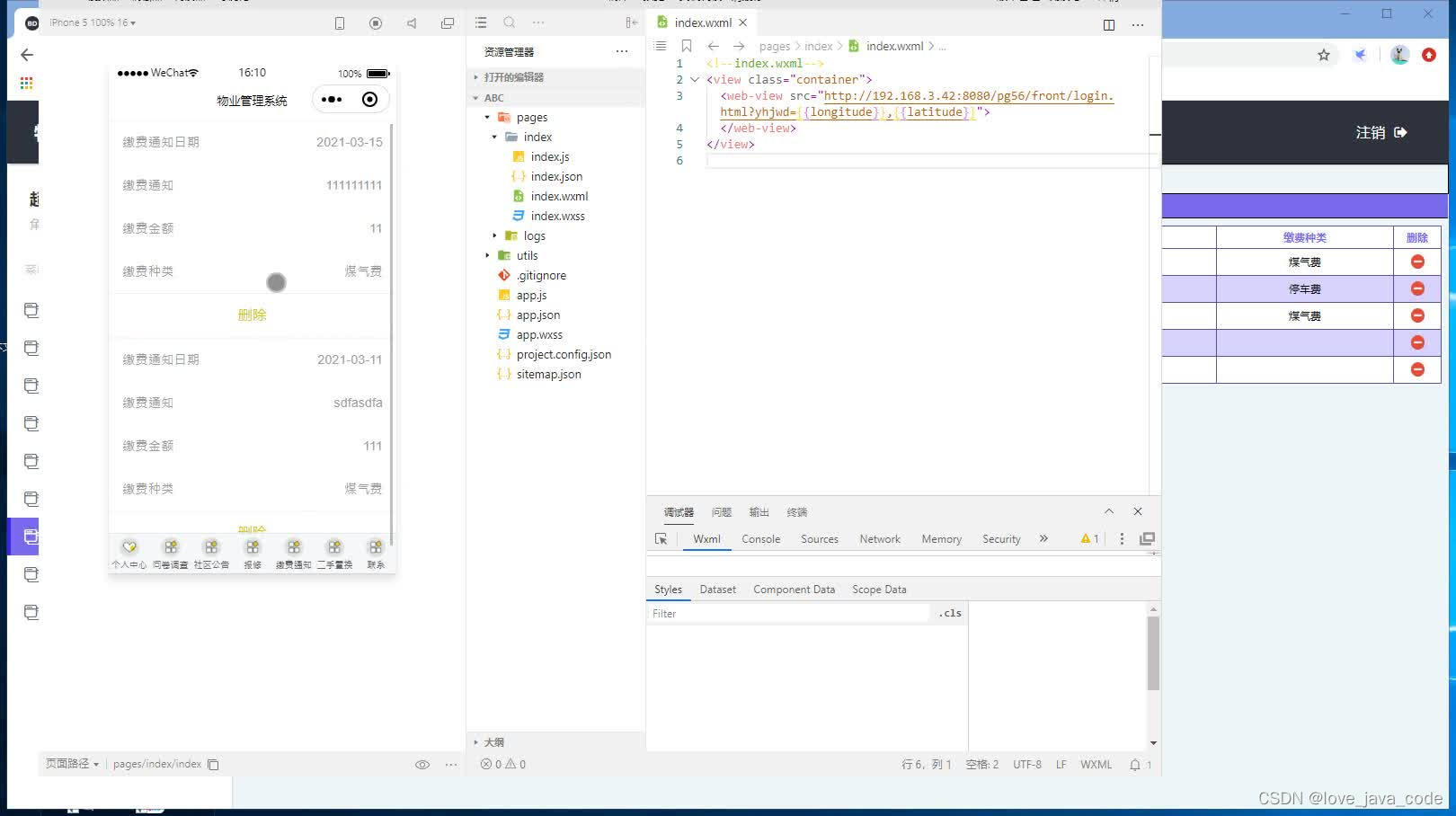Close the index.wxml editor tab
This screenshot has width=1456, height=816.
point(743,22)
